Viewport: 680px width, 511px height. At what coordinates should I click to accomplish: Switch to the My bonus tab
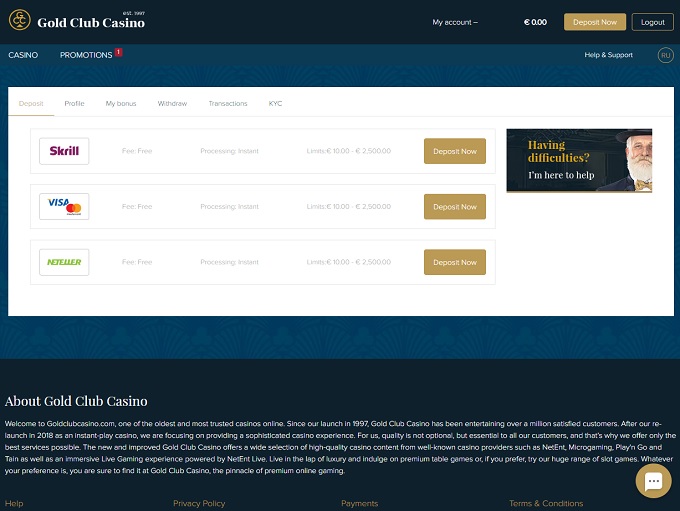(121, 104)
